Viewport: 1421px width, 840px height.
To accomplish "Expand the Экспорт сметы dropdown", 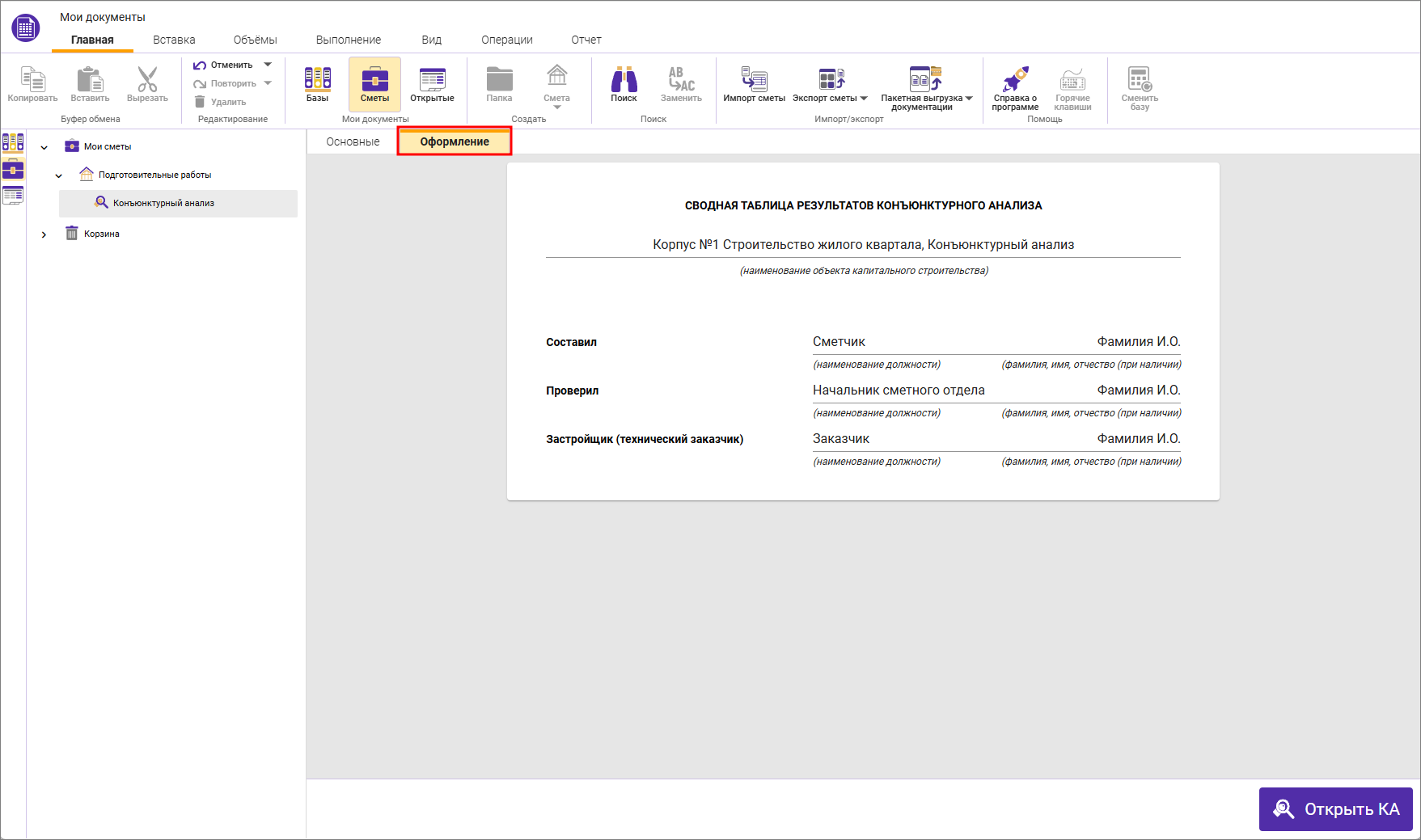I will pos(864,99).
